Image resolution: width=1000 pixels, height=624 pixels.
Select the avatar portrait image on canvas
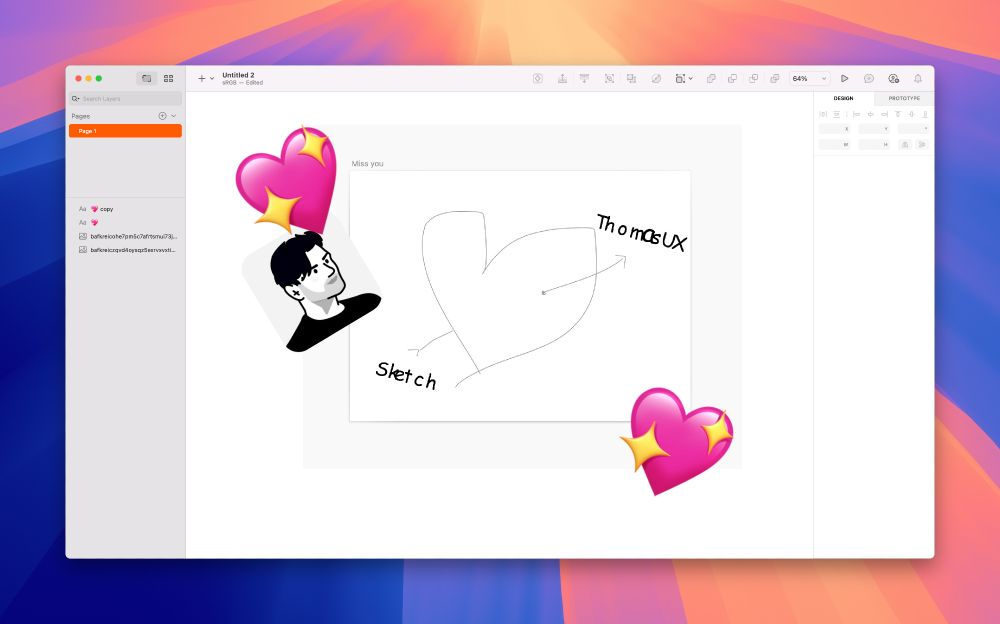[x=312, y=291]
